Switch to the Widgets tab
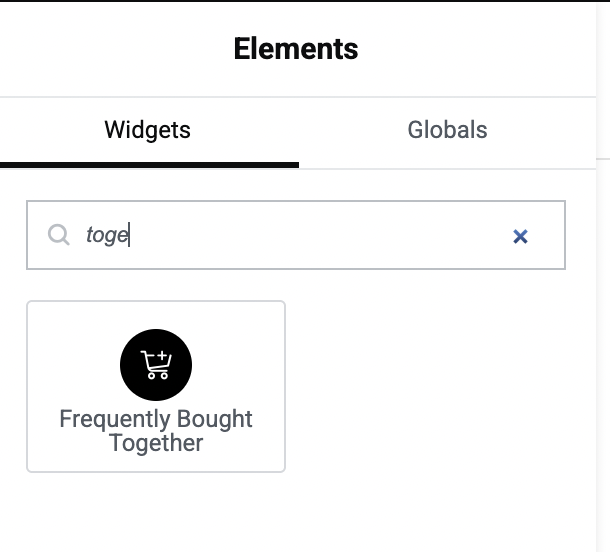610x552 pixels. tap(148, 133)
